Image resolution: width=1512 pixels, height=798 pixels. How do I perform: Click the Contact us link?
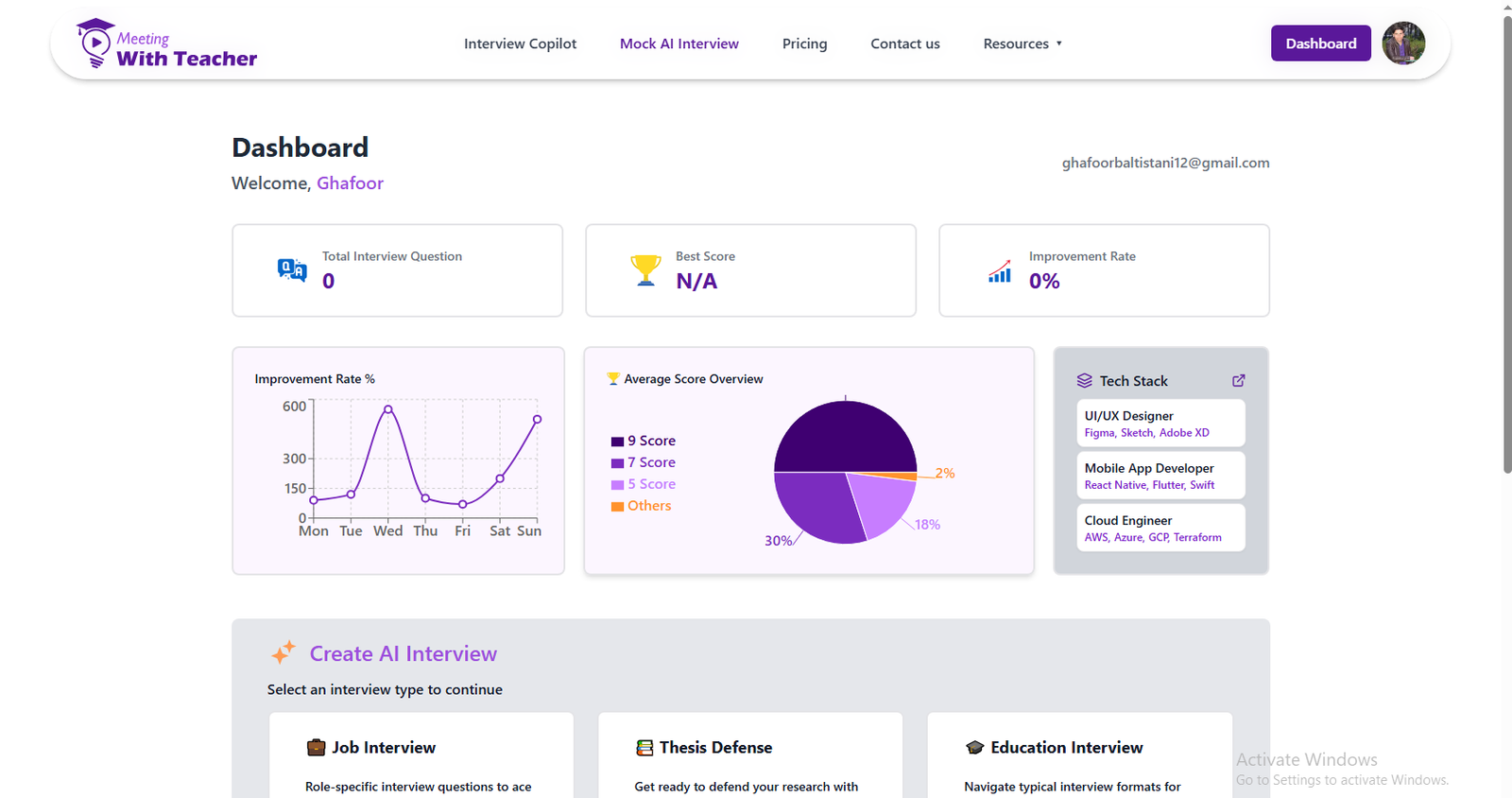[x=904, y=43]
